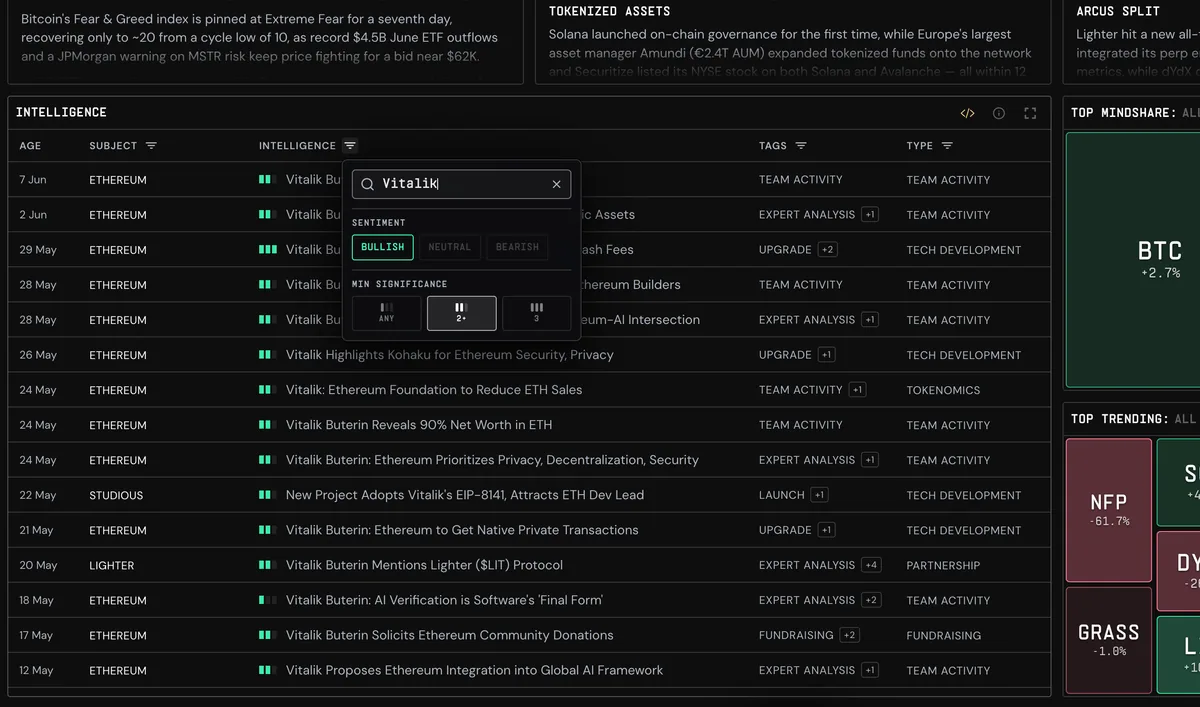Select Any minimum significance

click(x=386, y=313)
